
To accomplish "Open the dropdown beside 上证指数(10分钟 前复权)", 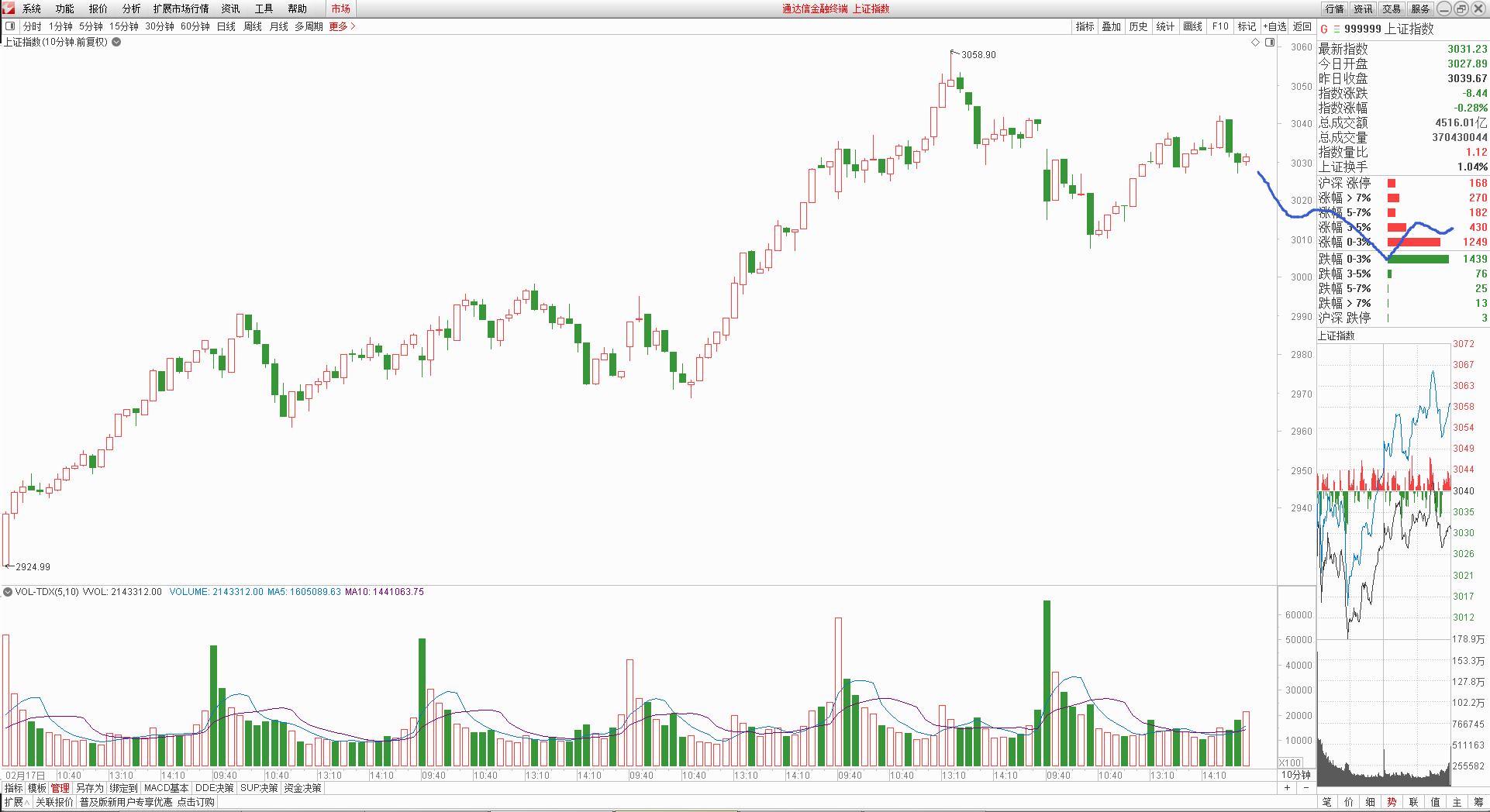I will (x=116, y=43).
